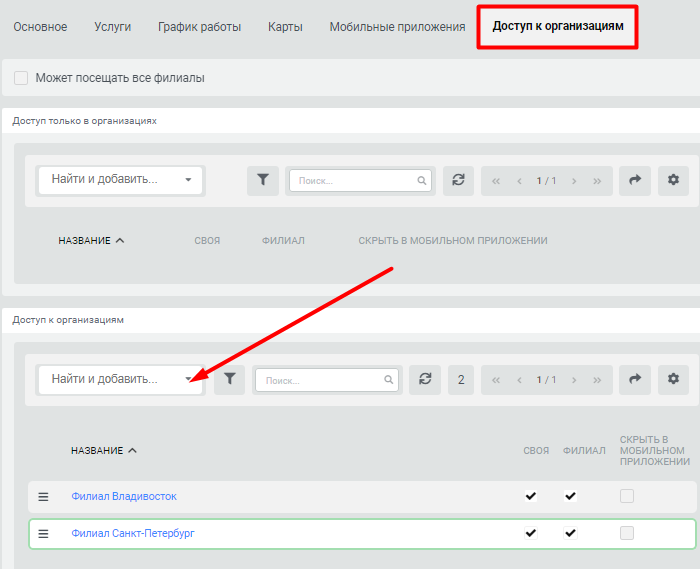Screen dimensions: 700x569
Task: Click upper Филиал column header
Action: (283, 241)
